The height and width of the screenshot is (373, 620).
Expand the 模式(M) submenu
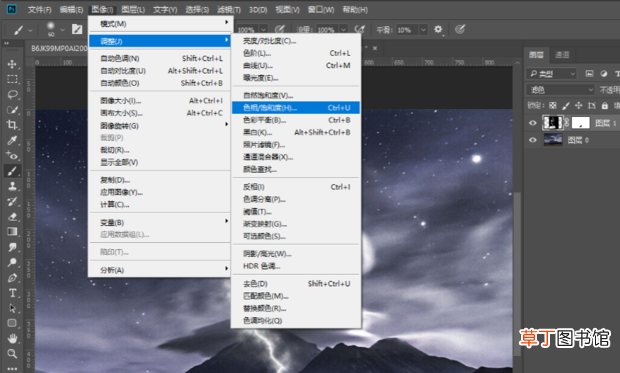pos(159,24)
